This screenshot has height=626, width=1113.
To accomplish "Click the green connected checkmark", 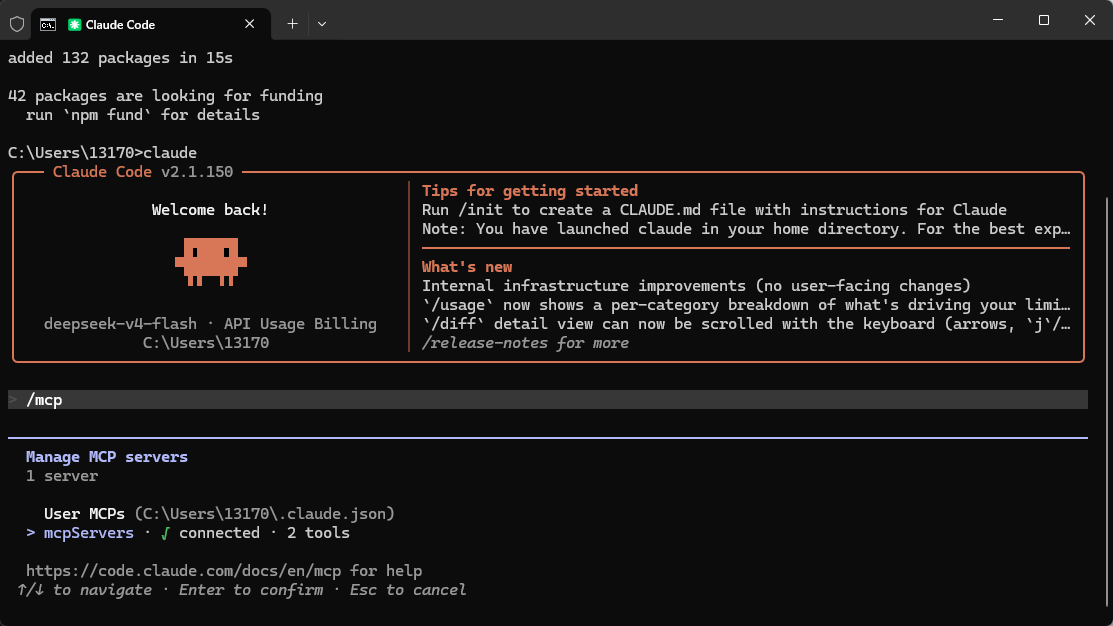I will [165, 533].
